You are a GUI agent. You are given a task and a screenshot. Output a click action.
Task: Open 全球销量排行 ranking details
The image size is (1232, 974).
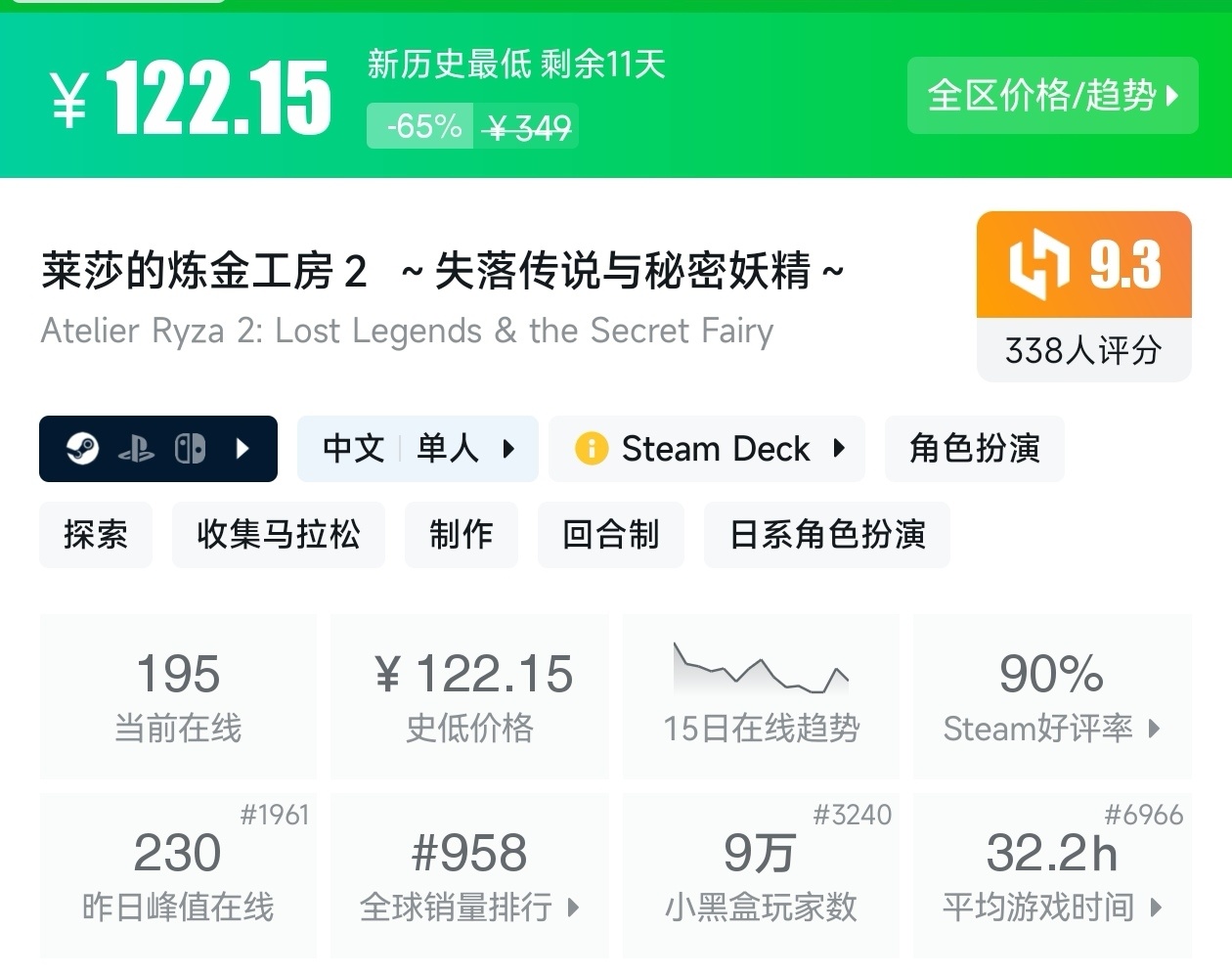point(469,907)
